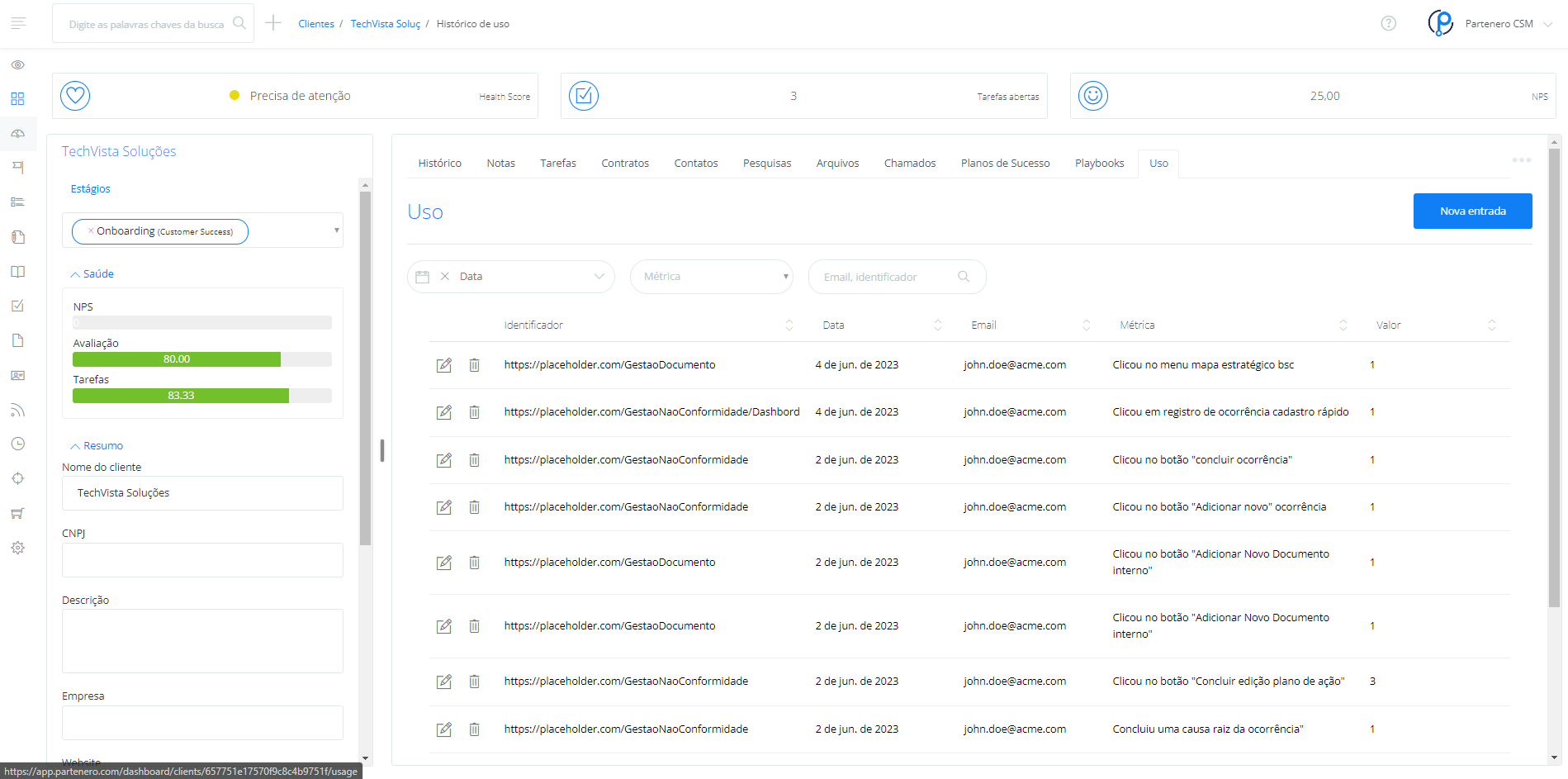1568x779 pixels.
Task: Switch to the Histórico tab
Action: (440, 164)
